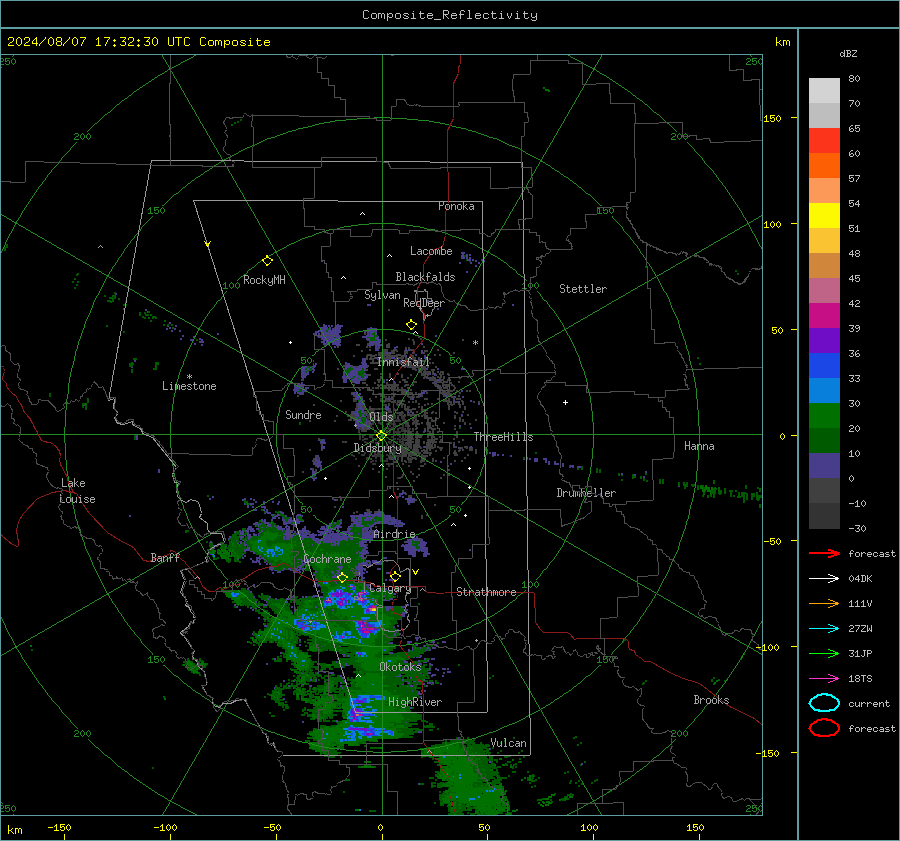The height and width of the screenshot is (841, 900).
Task: Click the dBZ legend heading
Action: 848,53
